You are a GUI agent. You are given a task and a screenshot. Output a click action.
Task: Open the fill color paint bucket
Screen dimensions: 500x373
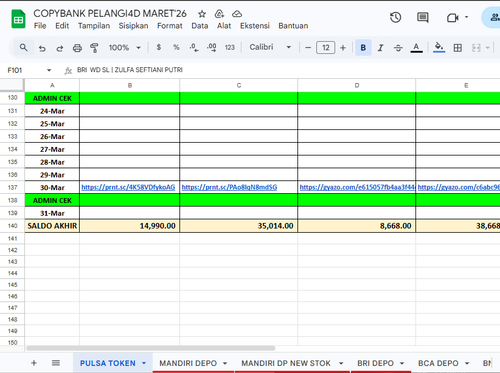439,47
